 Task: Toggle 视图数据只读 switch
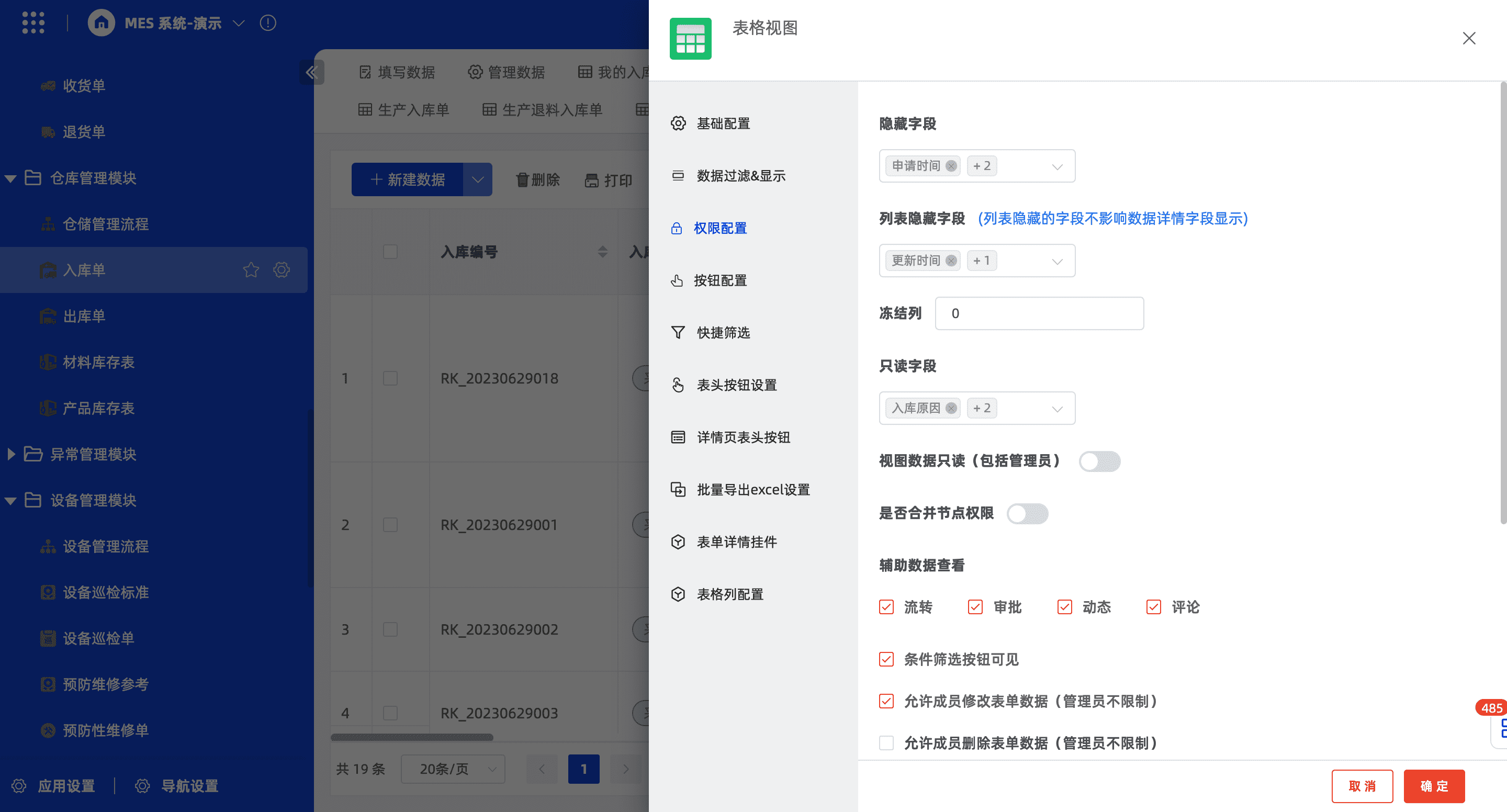(1099, 461)
